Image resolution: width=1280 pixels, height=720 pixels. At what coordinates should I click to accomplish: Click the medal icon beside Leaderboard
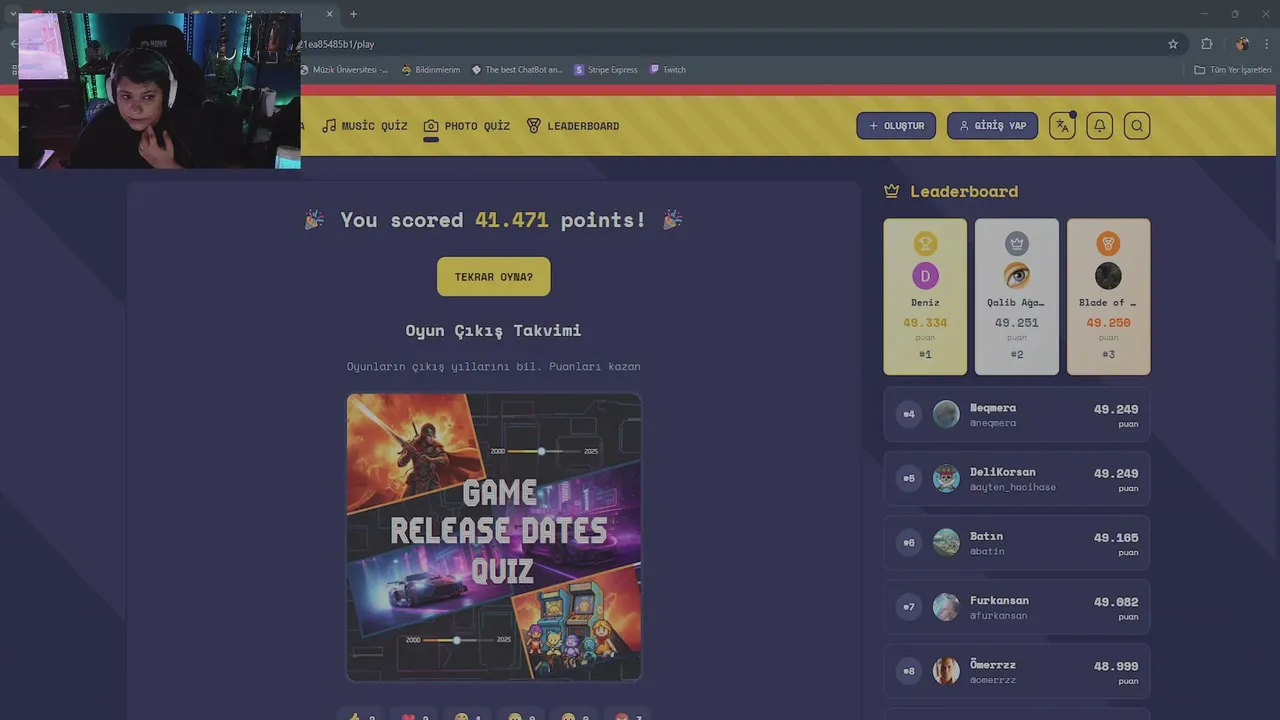tap(534, 126)
